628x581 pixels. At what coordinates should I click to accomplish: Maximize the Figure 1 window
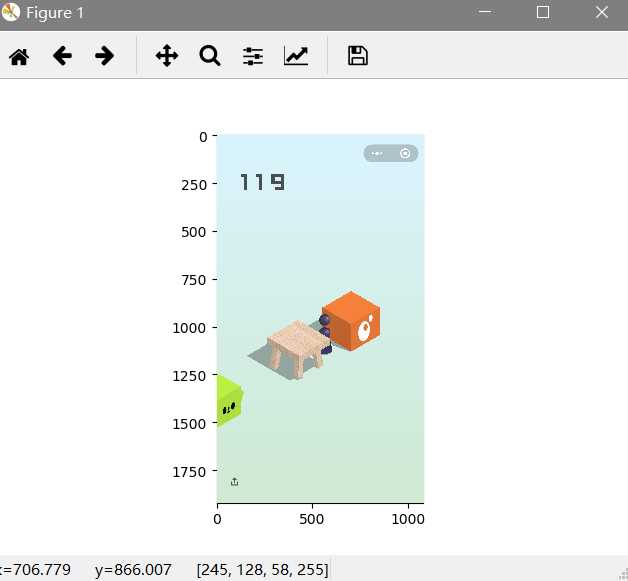(x=543, y=12)
